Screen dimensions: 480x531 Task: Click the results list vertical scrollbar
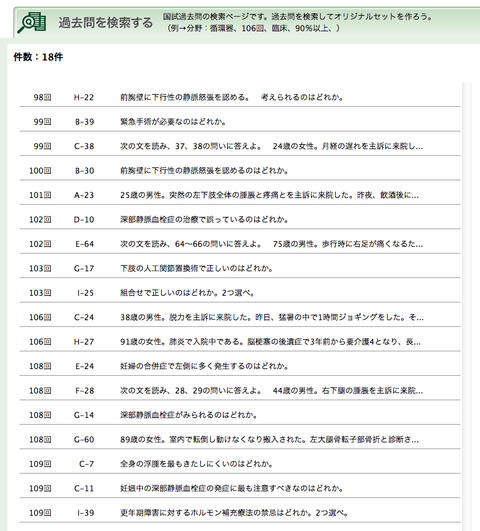[x=466, y=306]
